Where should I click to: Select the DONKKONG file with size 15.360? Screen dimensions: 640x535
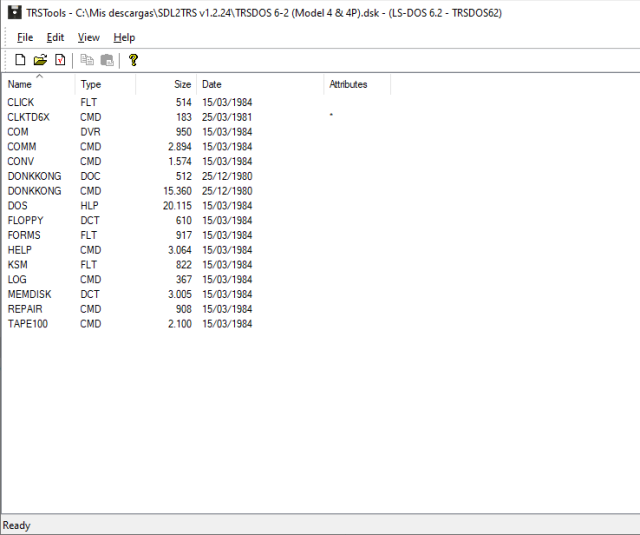pos(35,191)
